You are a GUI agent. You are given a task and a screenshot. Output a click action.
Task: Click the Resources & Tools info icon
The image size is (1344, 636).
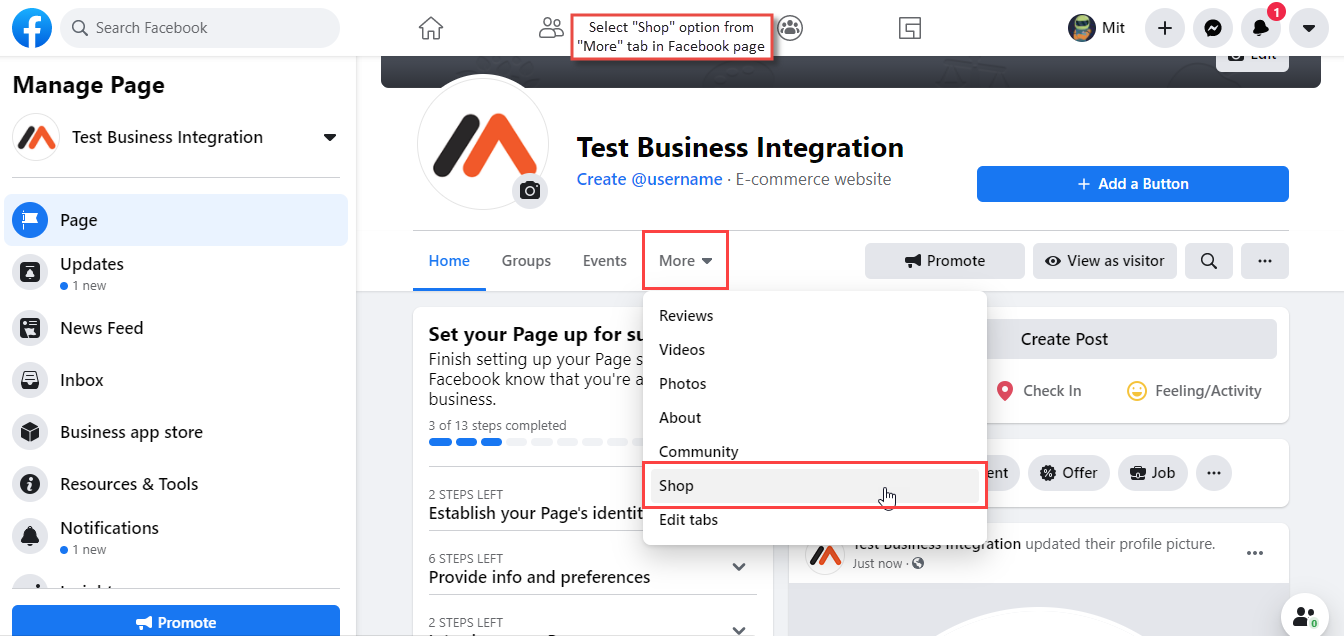coord(30,484)
